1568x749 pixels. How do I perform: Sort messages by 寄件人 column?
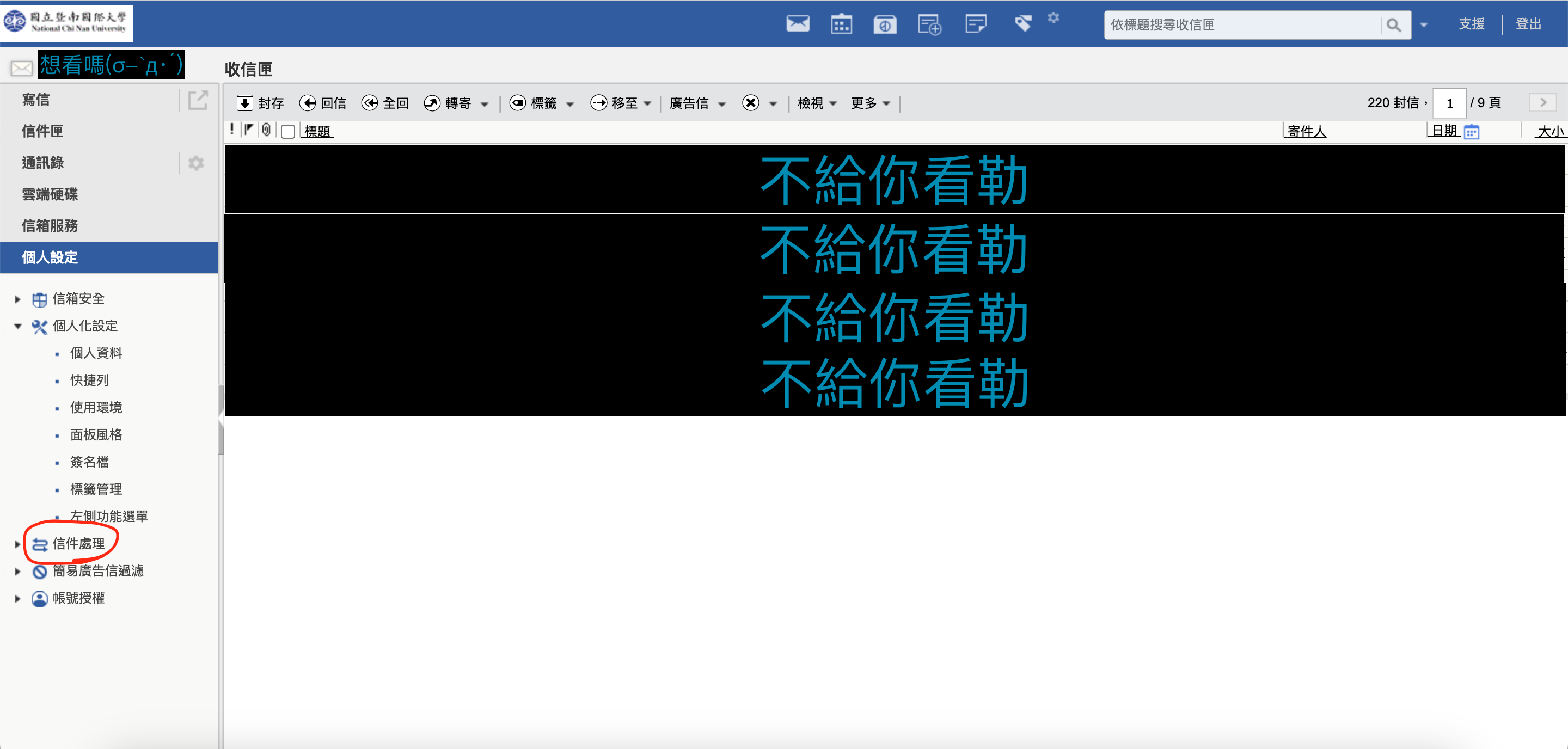click(x=1306, y=131)
